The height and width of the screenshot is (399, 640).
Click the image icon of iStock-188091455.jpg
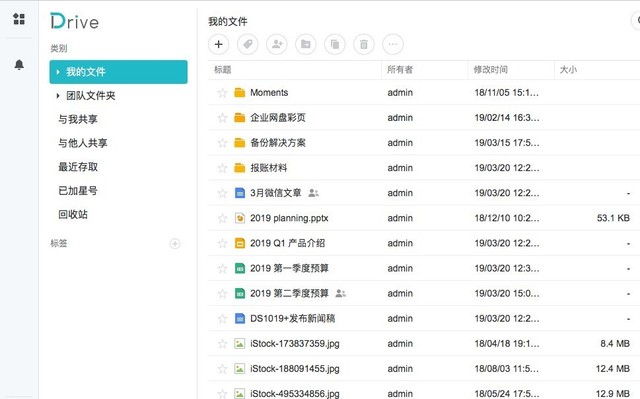[240, 368]
